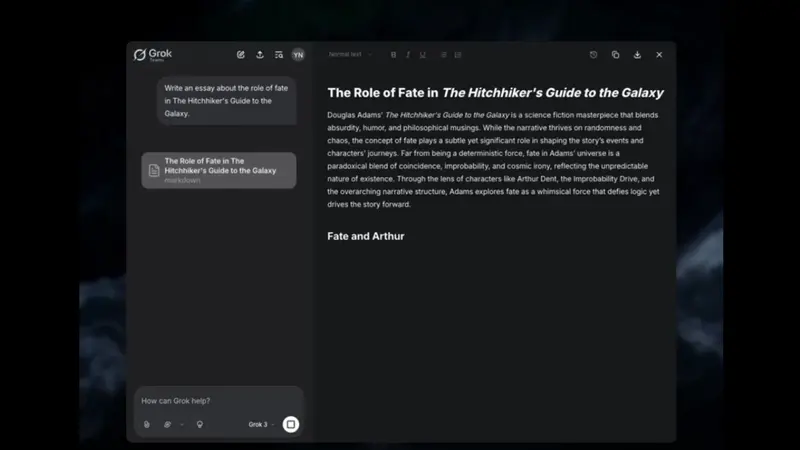Open the Normal text style dropdown
Image resolution: width=800 pixels, height=450 pixels.
pyautogui.click(x=350, y=55)
